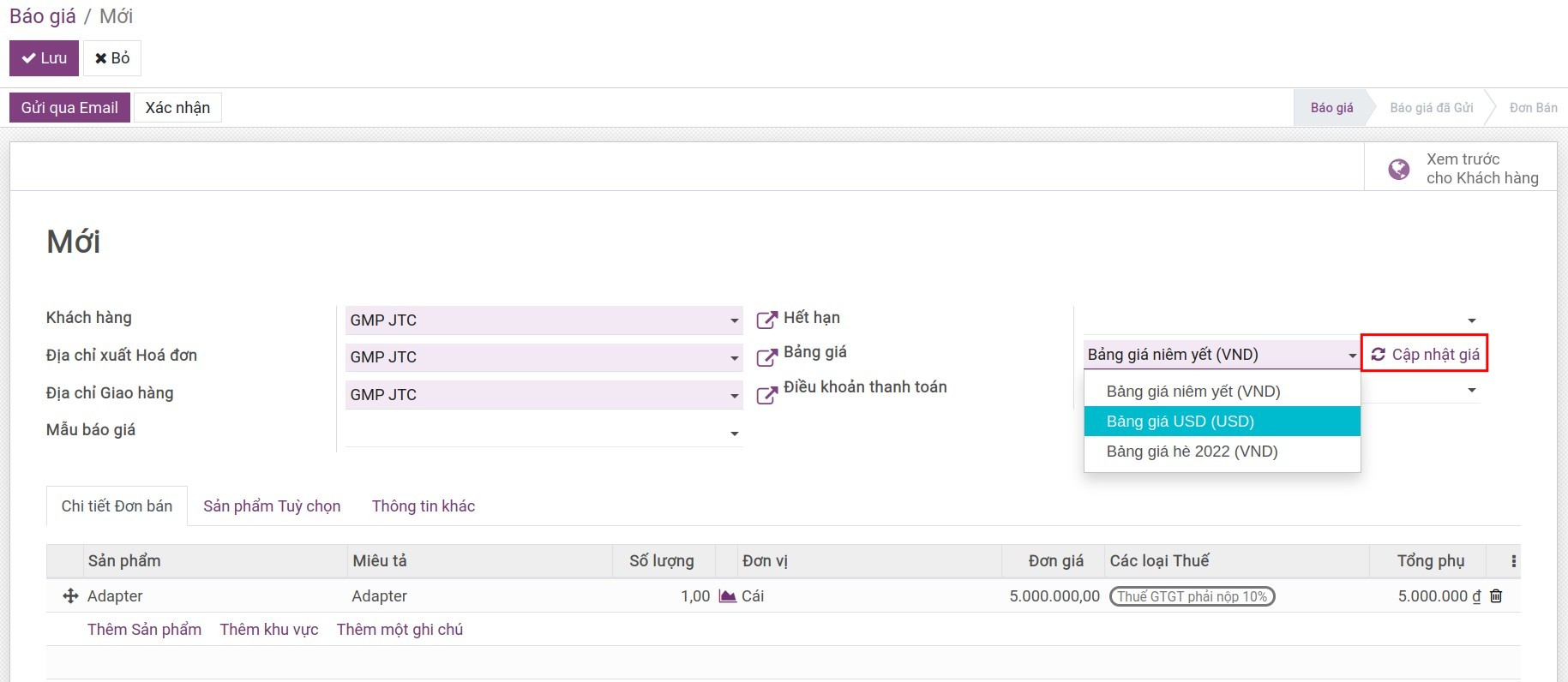
Task: Click Xác nhận to confirm quotation
Action: point(177,107)
